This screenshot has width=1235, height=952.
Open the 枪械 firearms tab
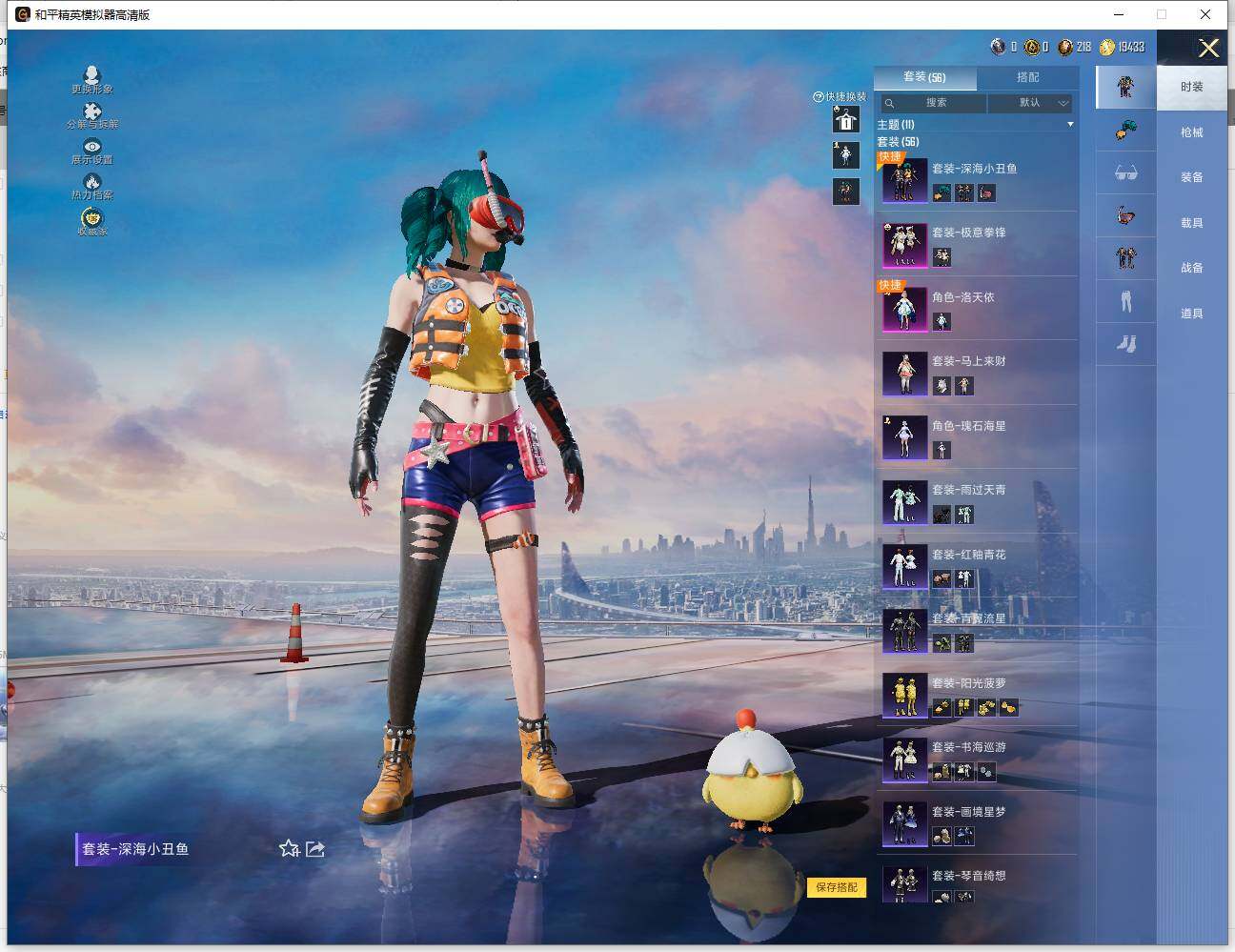(1191, 132)
